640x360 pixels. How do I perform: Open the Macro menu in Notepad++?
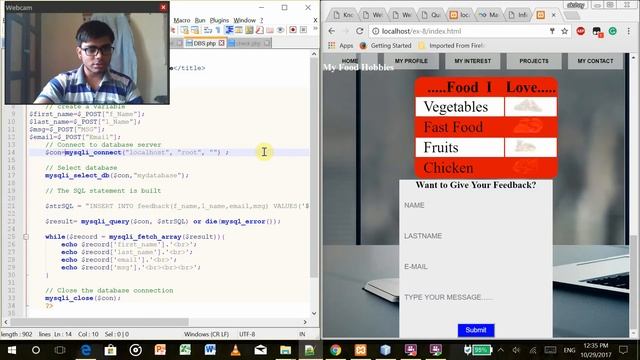(x=182, y=20)
